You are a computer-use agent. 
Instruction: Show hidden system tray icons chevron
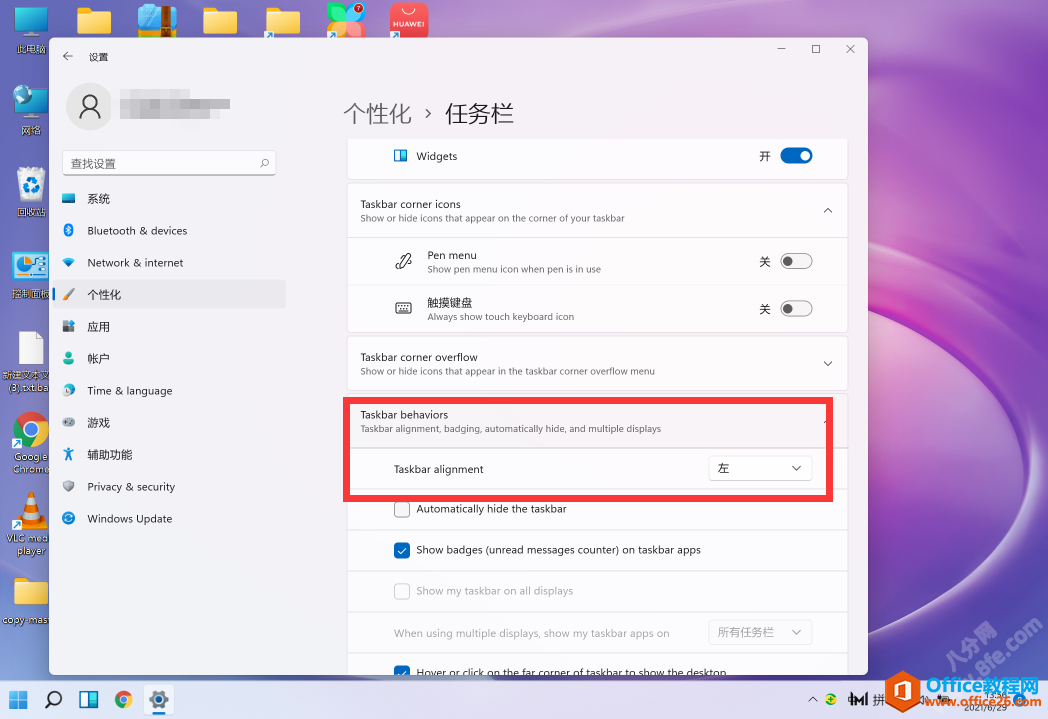[813, 700]
